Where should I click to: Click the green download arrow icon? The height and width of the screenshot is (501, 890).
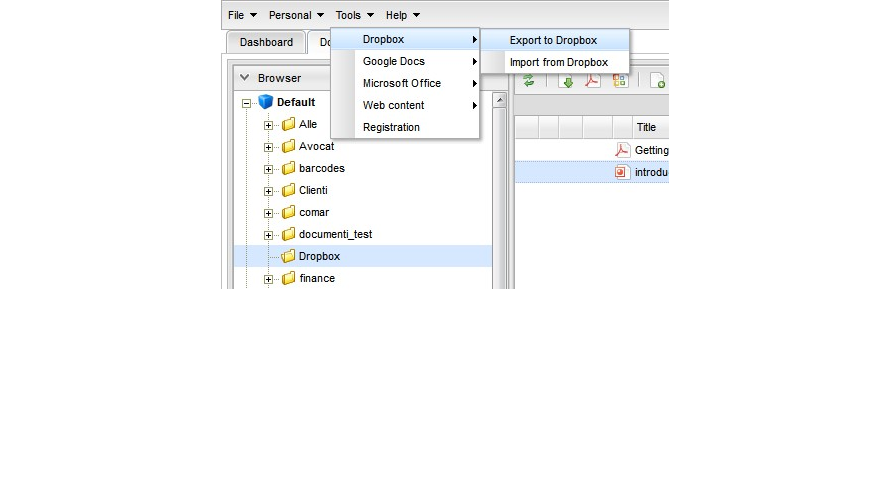[x=566, y=81]
